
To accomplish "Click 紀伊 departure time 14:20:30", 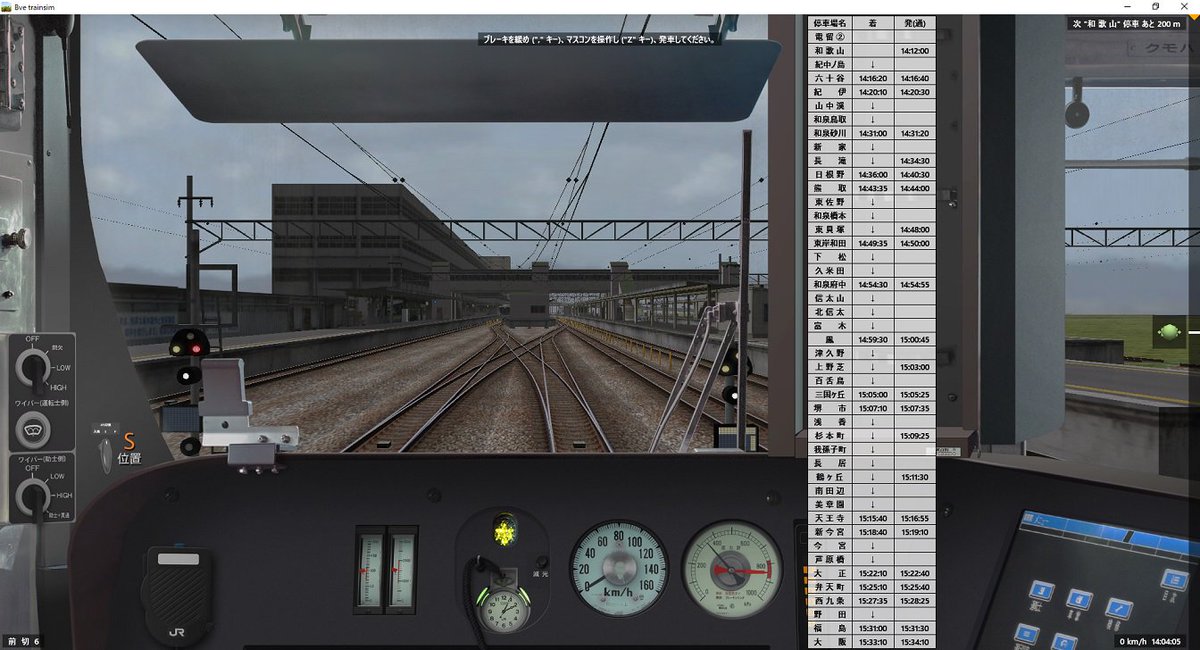I will click(x=914, y=91).
